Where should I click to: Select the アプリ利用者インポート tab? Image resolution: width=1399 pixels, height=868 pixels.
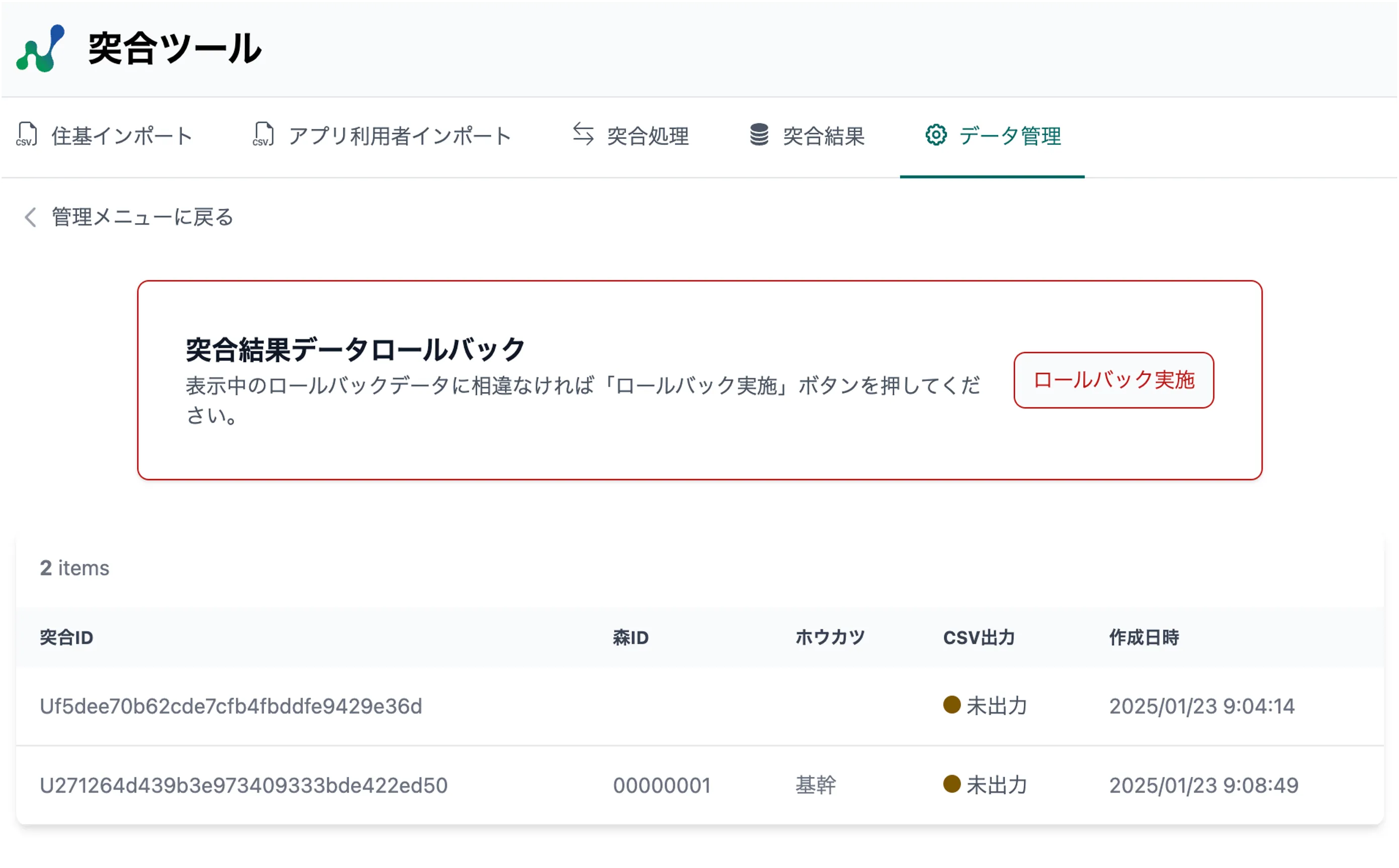(400, 136)
